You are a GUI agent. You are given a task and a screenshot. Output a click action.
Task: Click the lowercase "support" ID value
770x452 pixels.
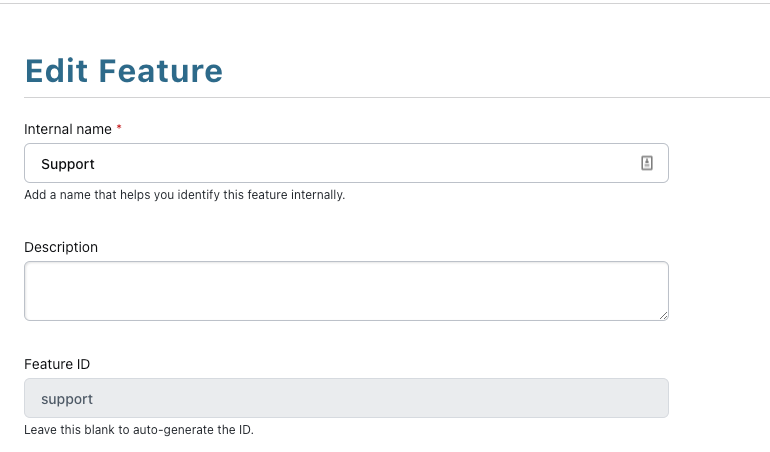pyautogui.click(x=67, y=399)
